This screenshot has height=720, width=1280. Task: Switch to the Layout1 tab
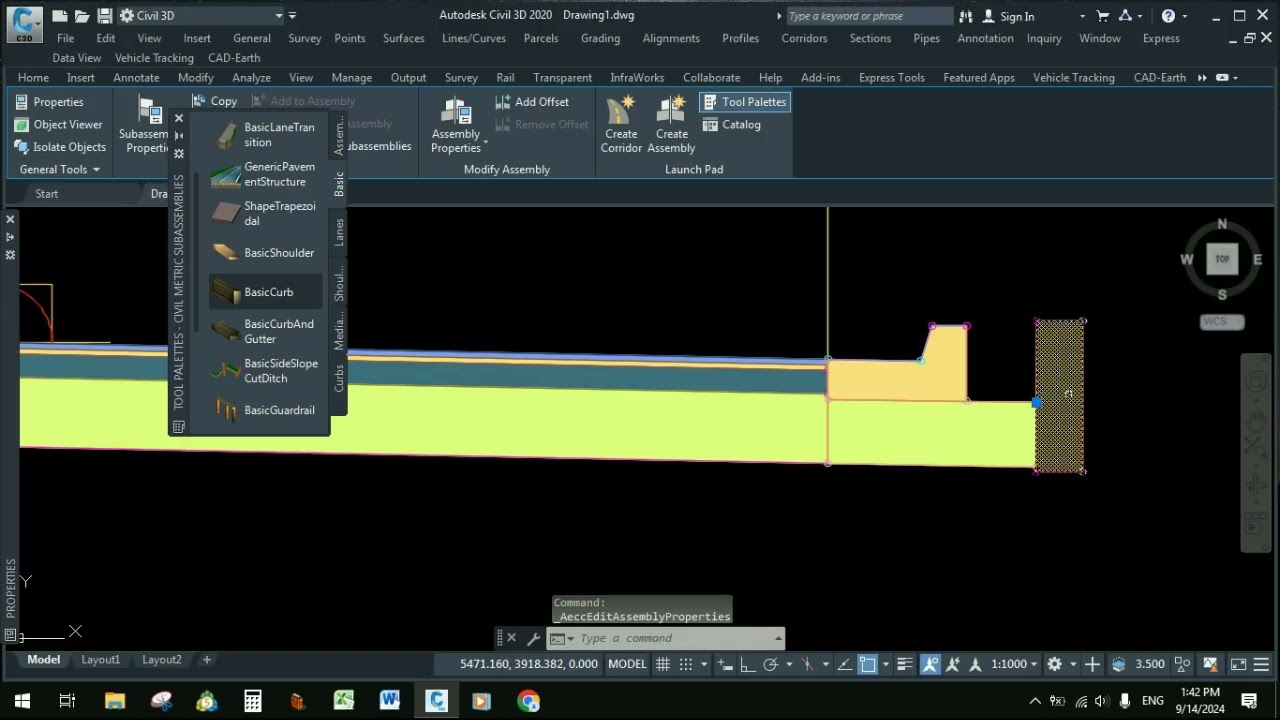[x=100, y=660]
